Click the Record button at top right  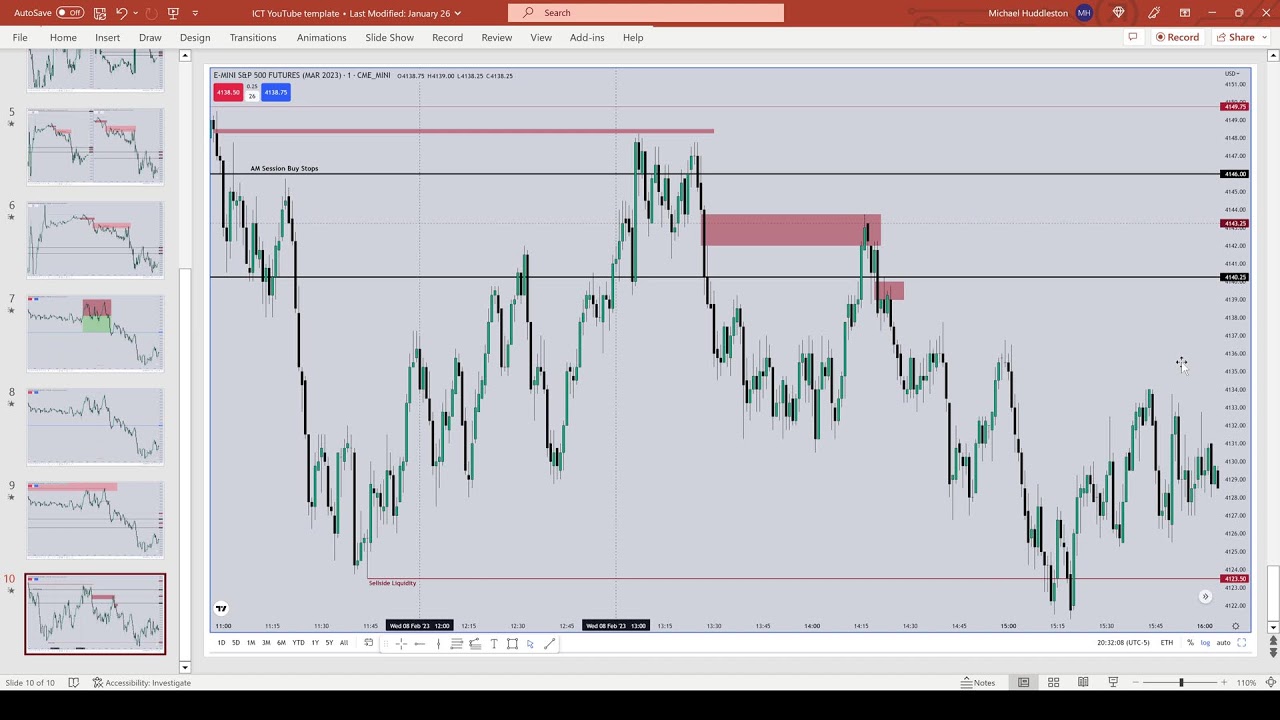pyautogui.click(x=1177, y=38)
